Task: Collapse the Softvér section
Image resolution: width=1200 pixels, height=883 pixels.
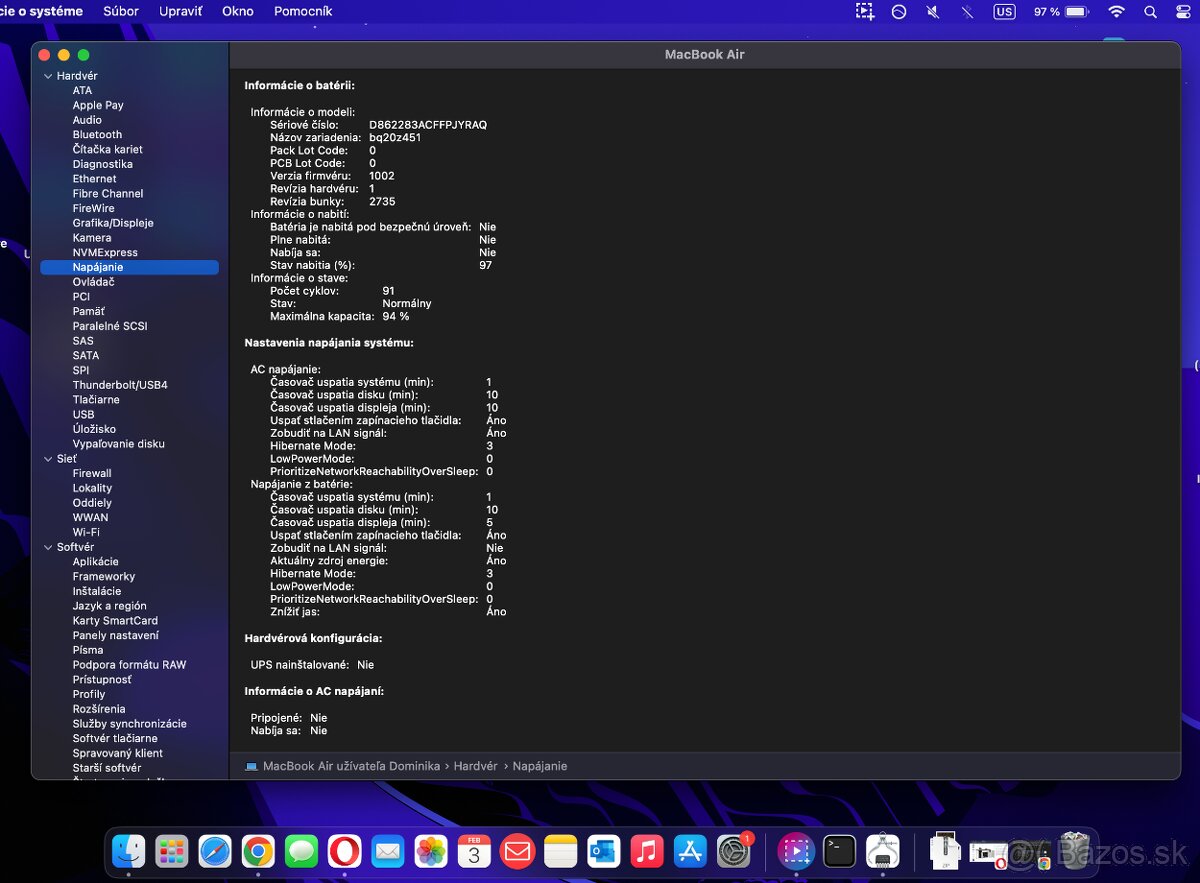Action: tap(47, 547)
